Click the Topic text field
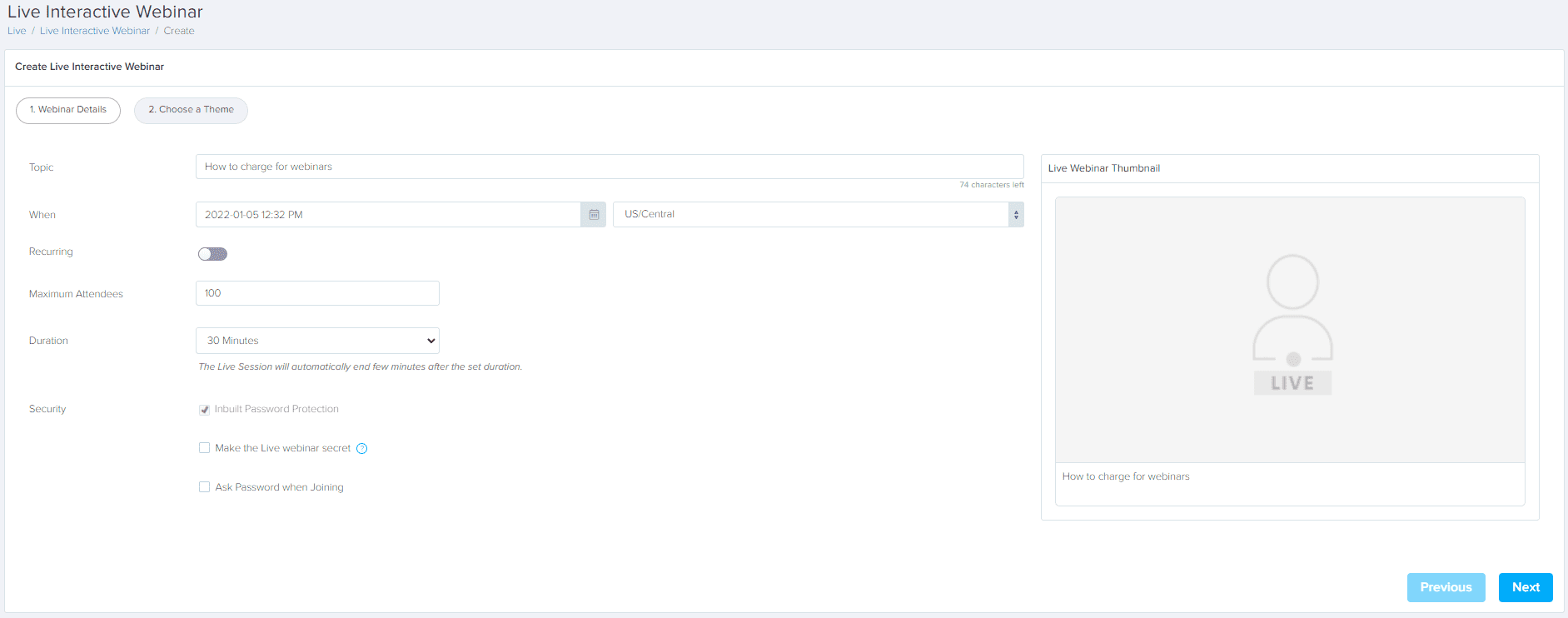 609,167
